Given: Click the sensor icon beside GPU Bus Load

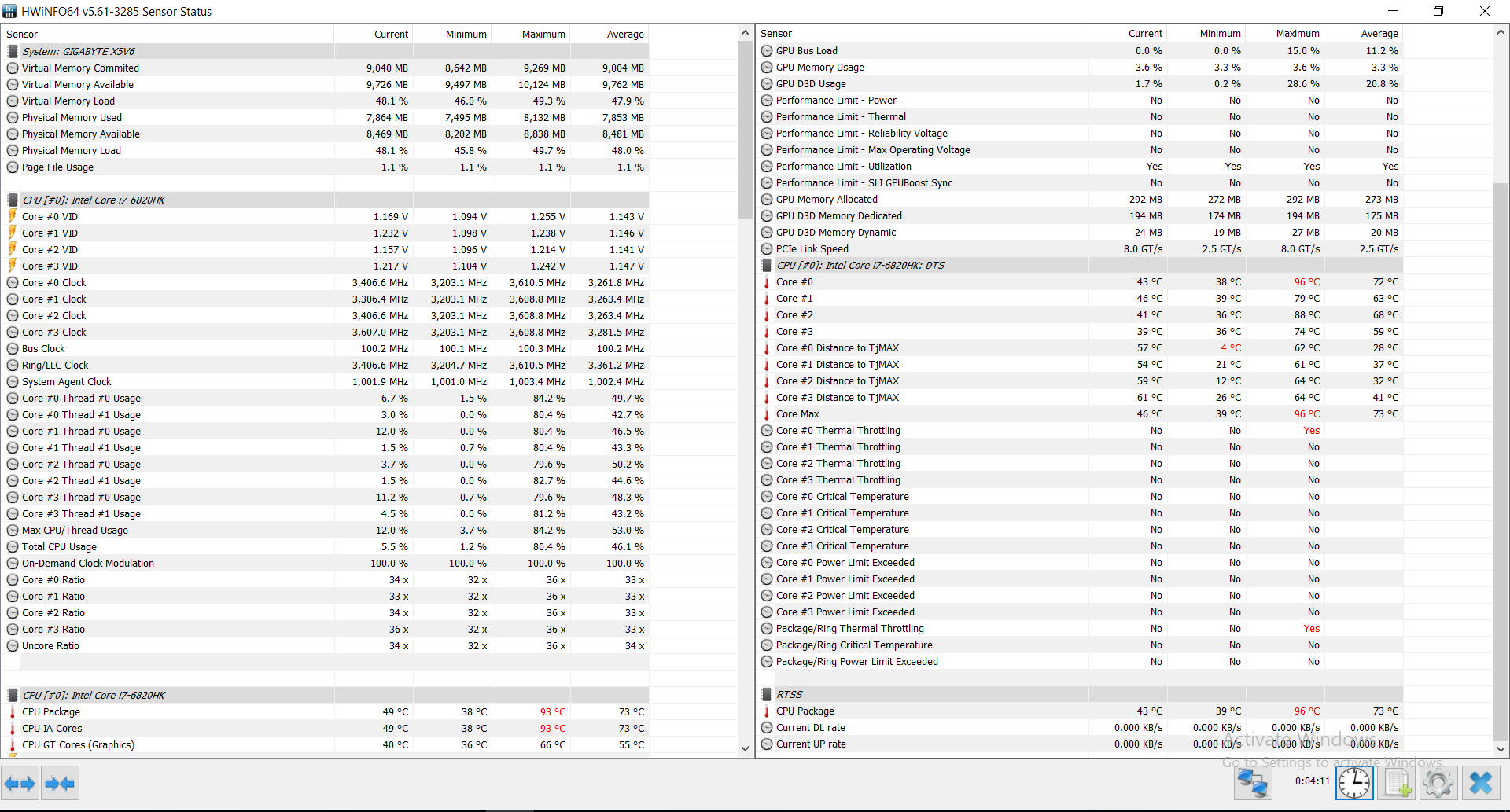Looking at the screenshot, I should point(767,51).
